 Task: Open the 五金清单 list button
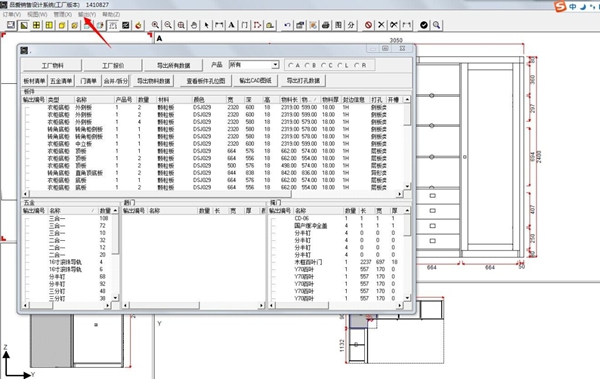pyautogui.click(x=61, y=81)
